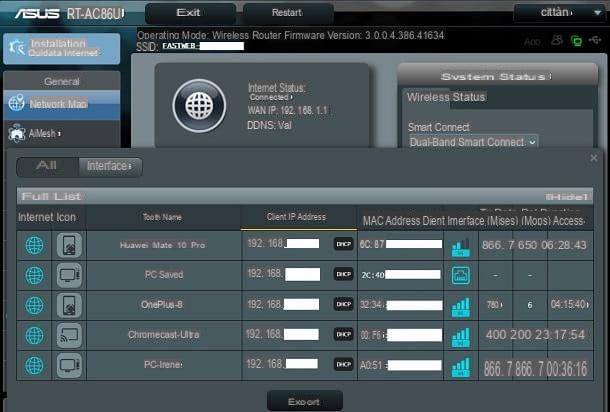Viewport: 610px width, 412px height.
Task: Click the monitor device icon for PC Saved
Action: coord(69,275)
